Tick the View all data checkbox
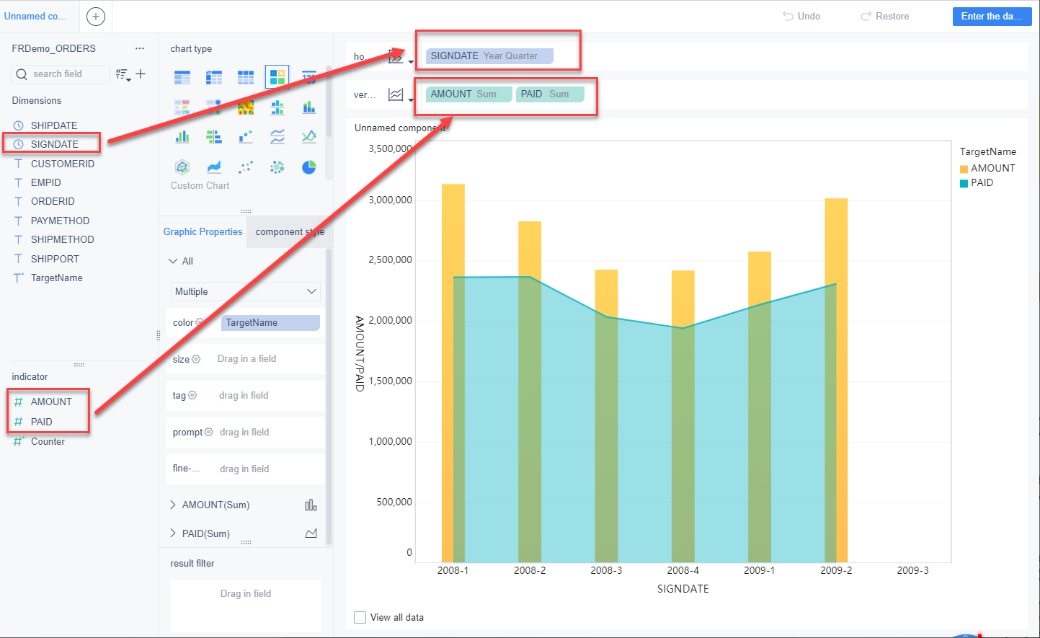1040x638 pixels. click(360, 617)
